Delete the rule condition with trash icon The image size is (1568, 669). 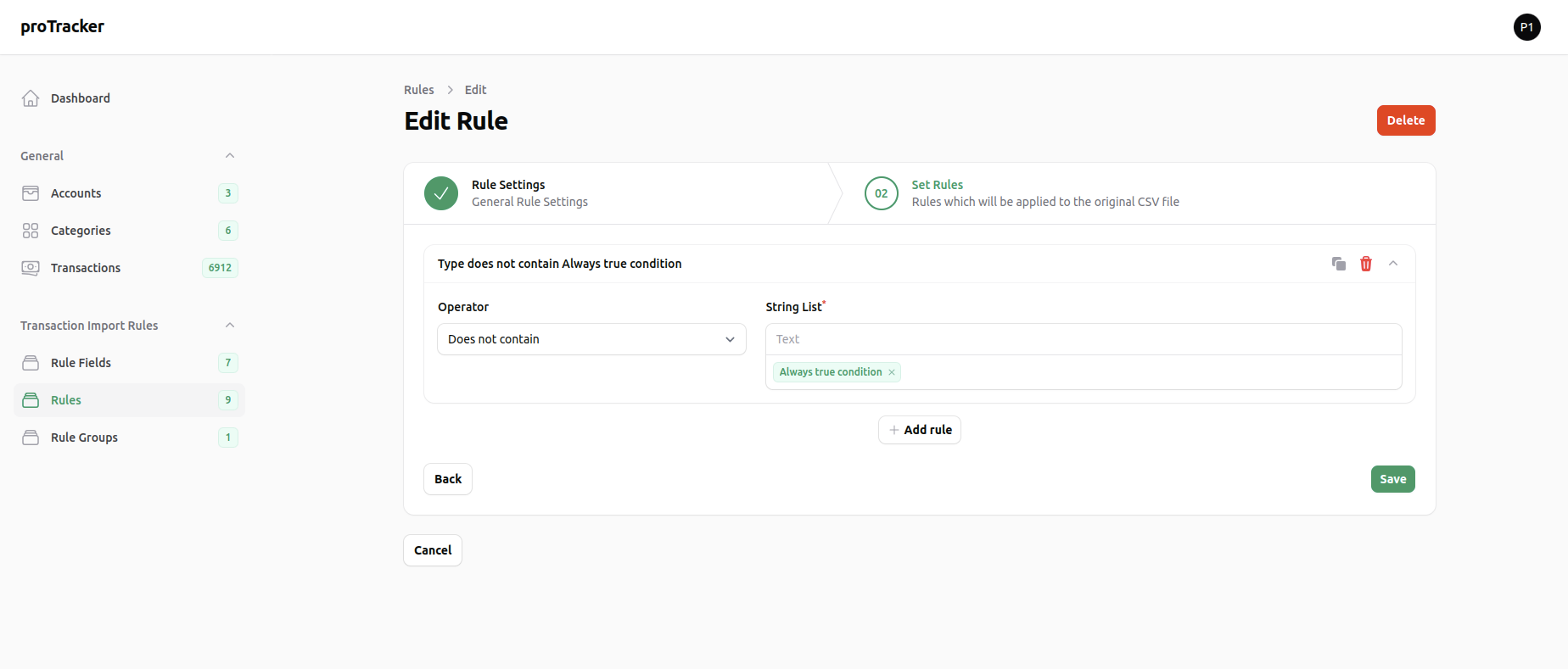1366,264
